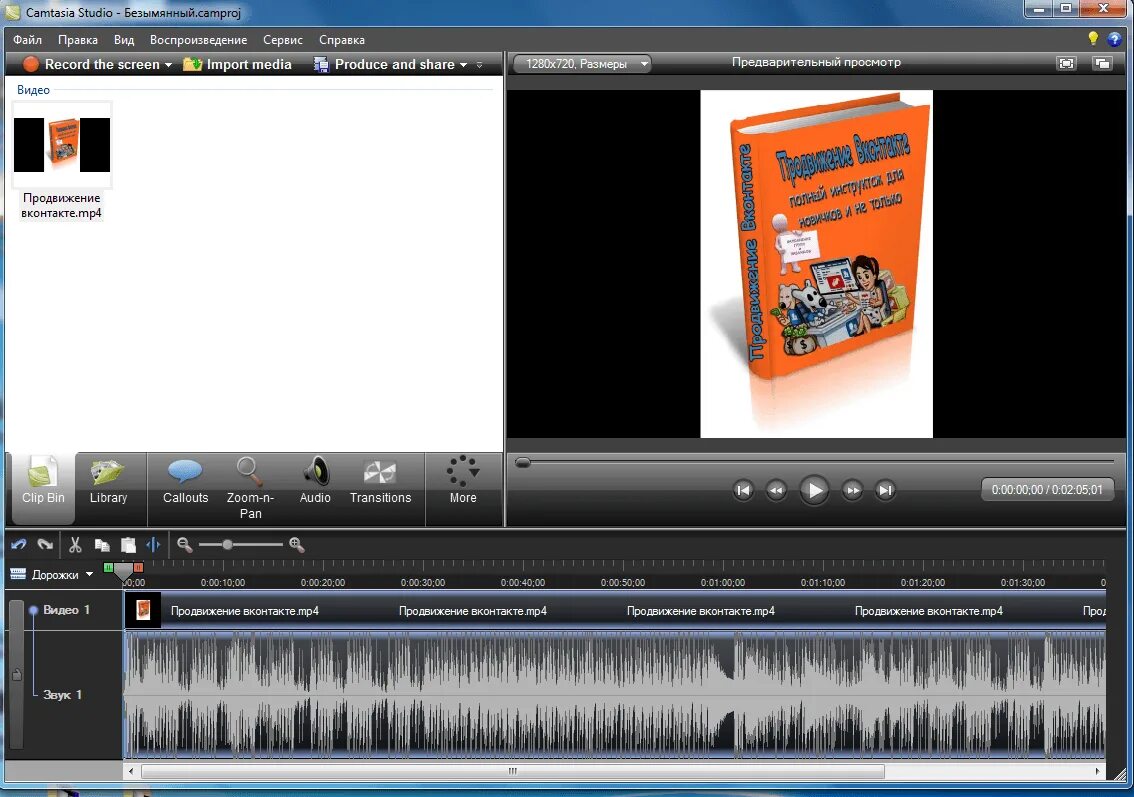Click the timeline playhead handle

124,571
